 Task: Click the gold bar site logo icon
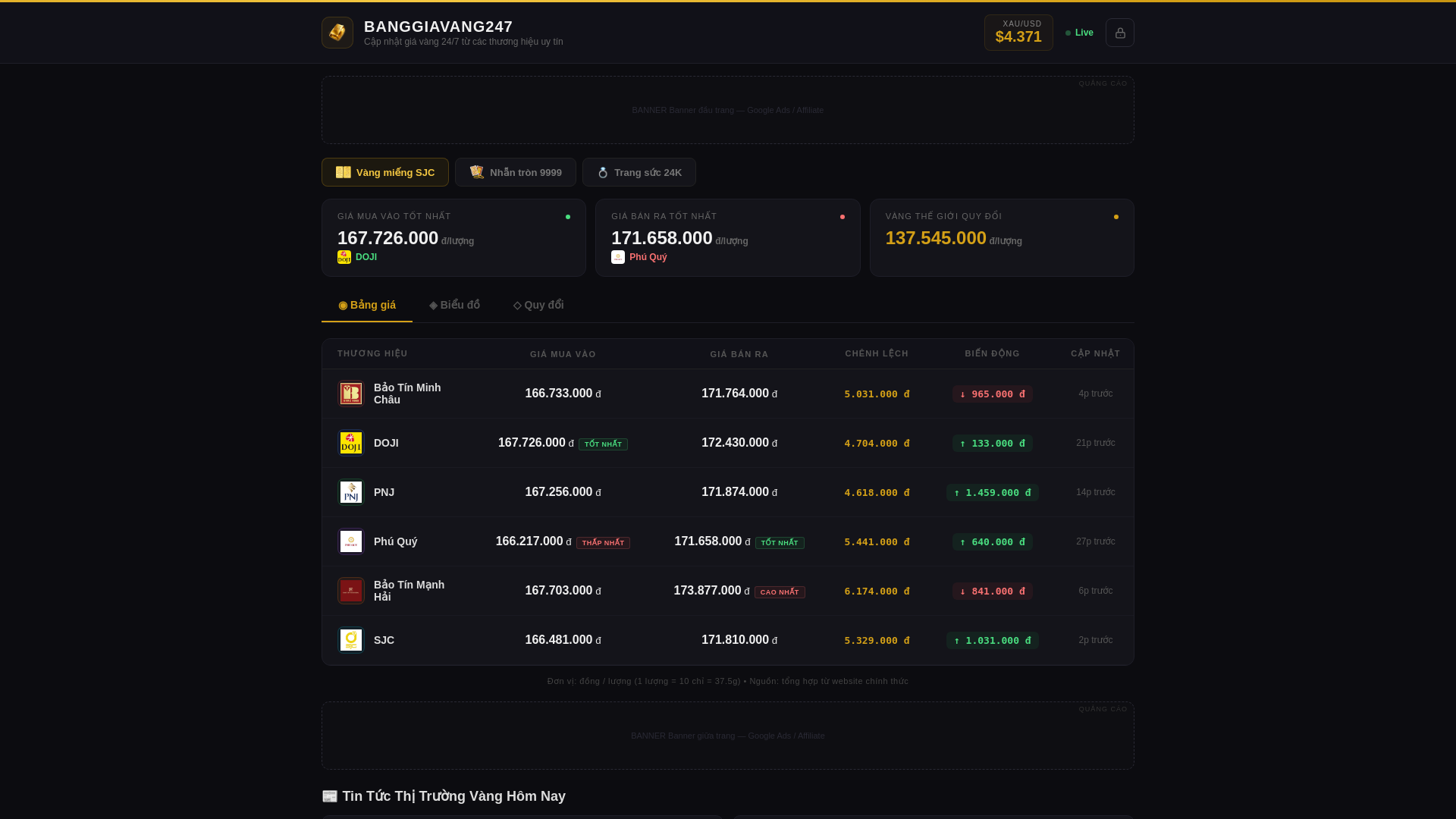pos(337,33)
